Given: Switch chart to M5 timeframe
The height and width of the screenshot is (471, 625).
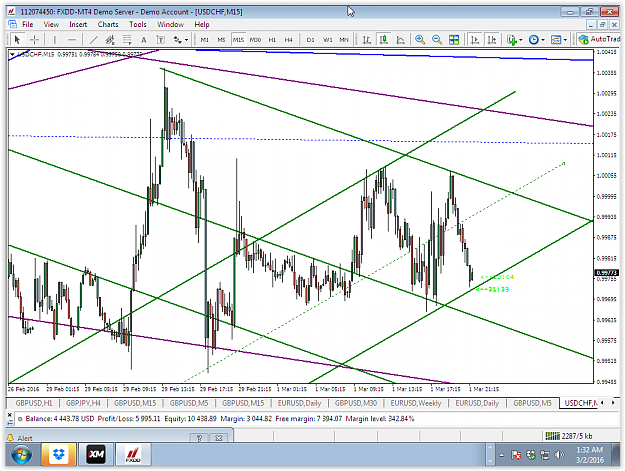Looking at the screenshot, I should [x=221, y=39].
